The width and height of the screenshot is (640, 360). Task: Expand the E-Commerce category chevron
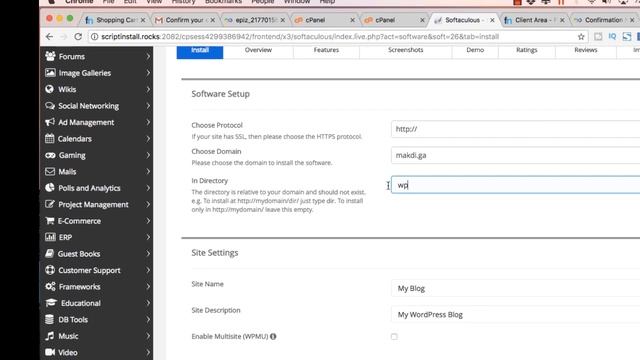[148, 221]
